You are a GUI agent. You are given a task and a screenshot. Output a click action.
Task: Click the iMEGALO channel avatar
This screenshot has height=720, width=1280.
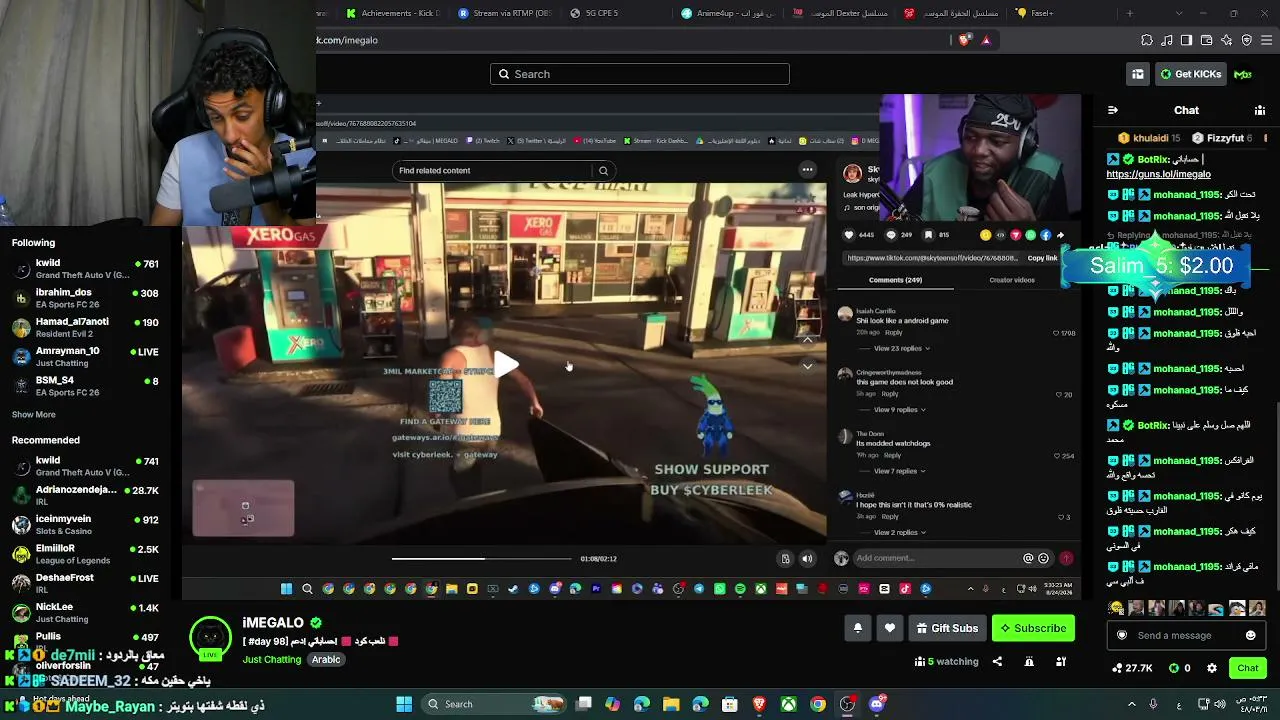point(210,637)
